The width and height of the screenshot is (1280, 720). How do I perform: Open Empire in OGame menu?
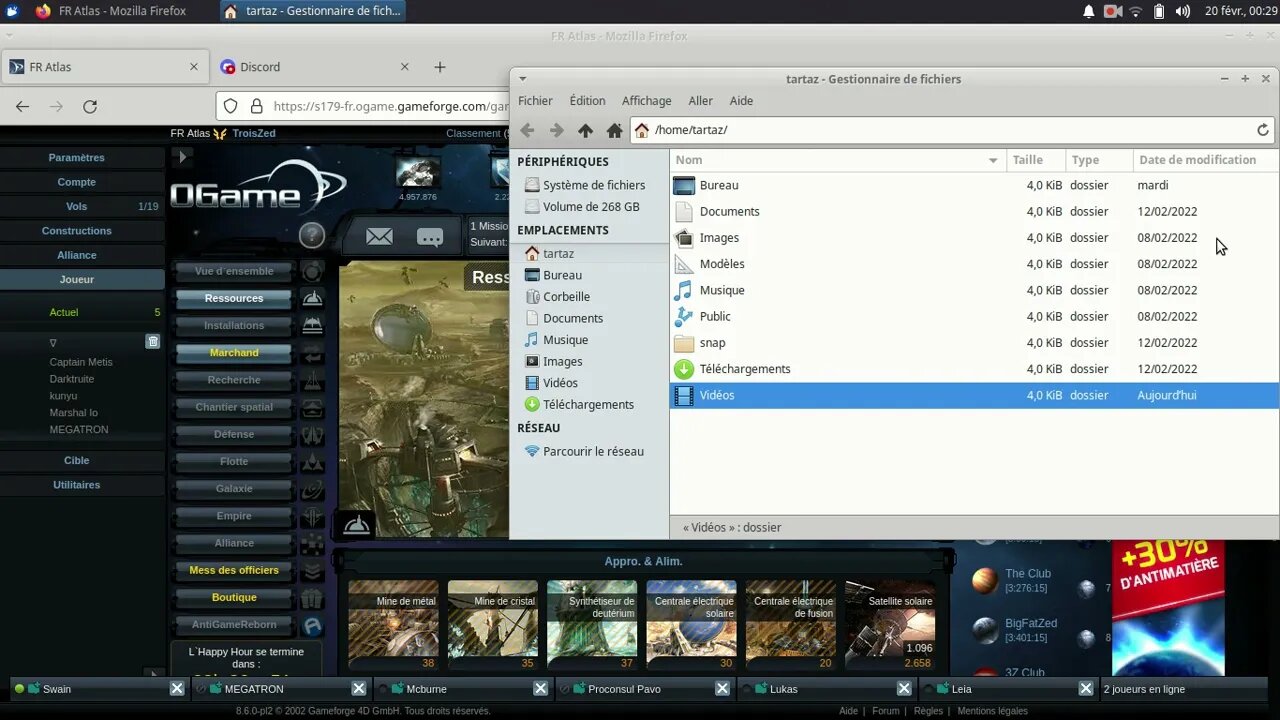click(x=234, y=516)
